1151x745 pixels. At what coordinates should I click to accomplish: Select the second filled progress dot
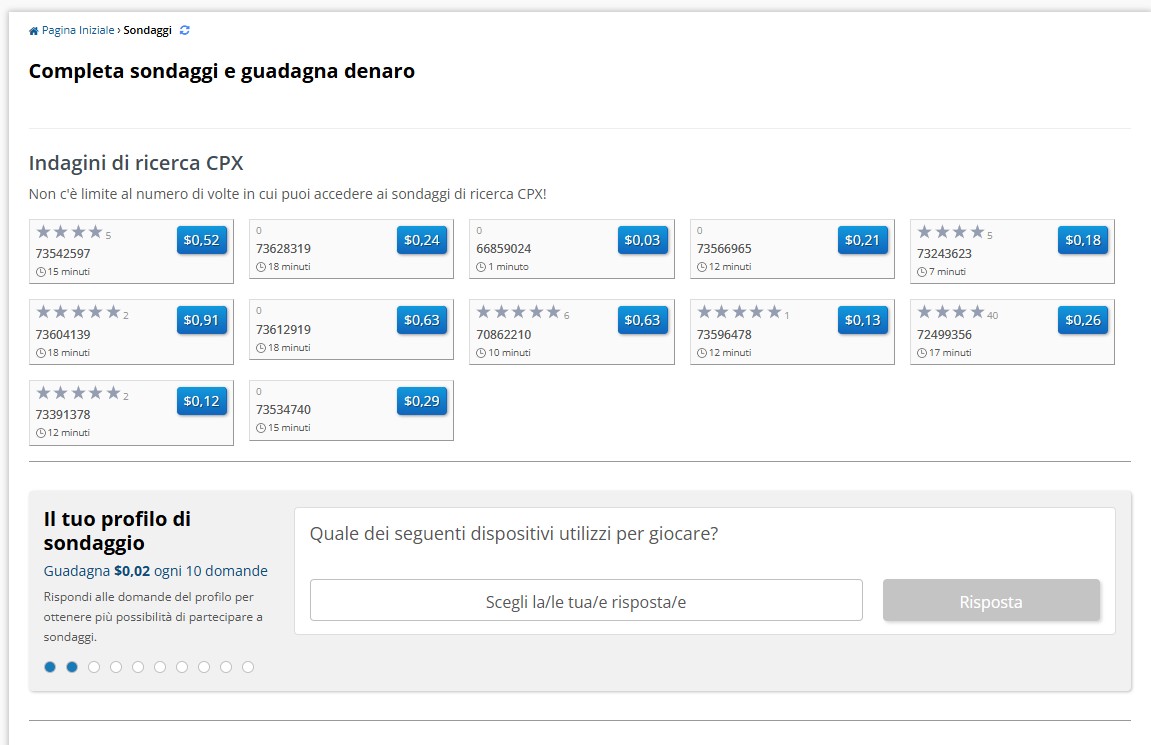72,667
